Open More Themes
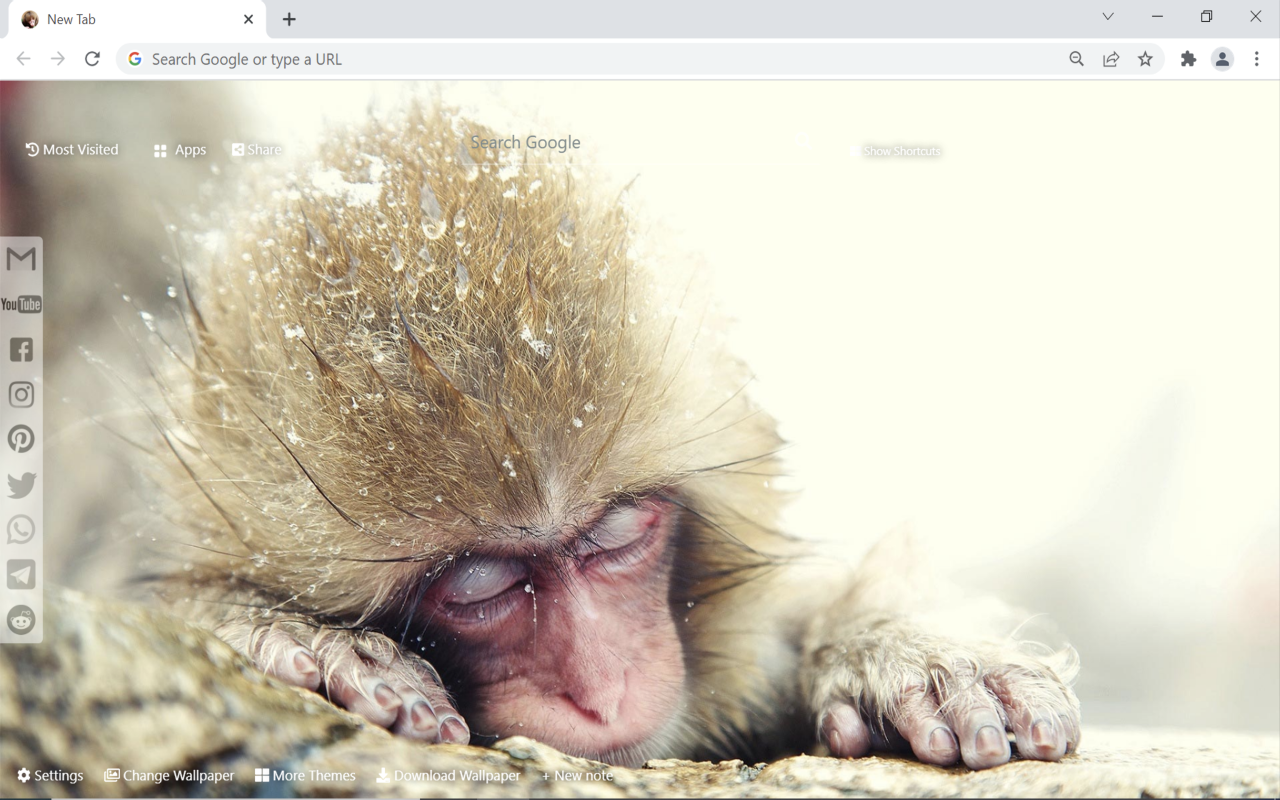1280x800 pixels. [305, 776]
